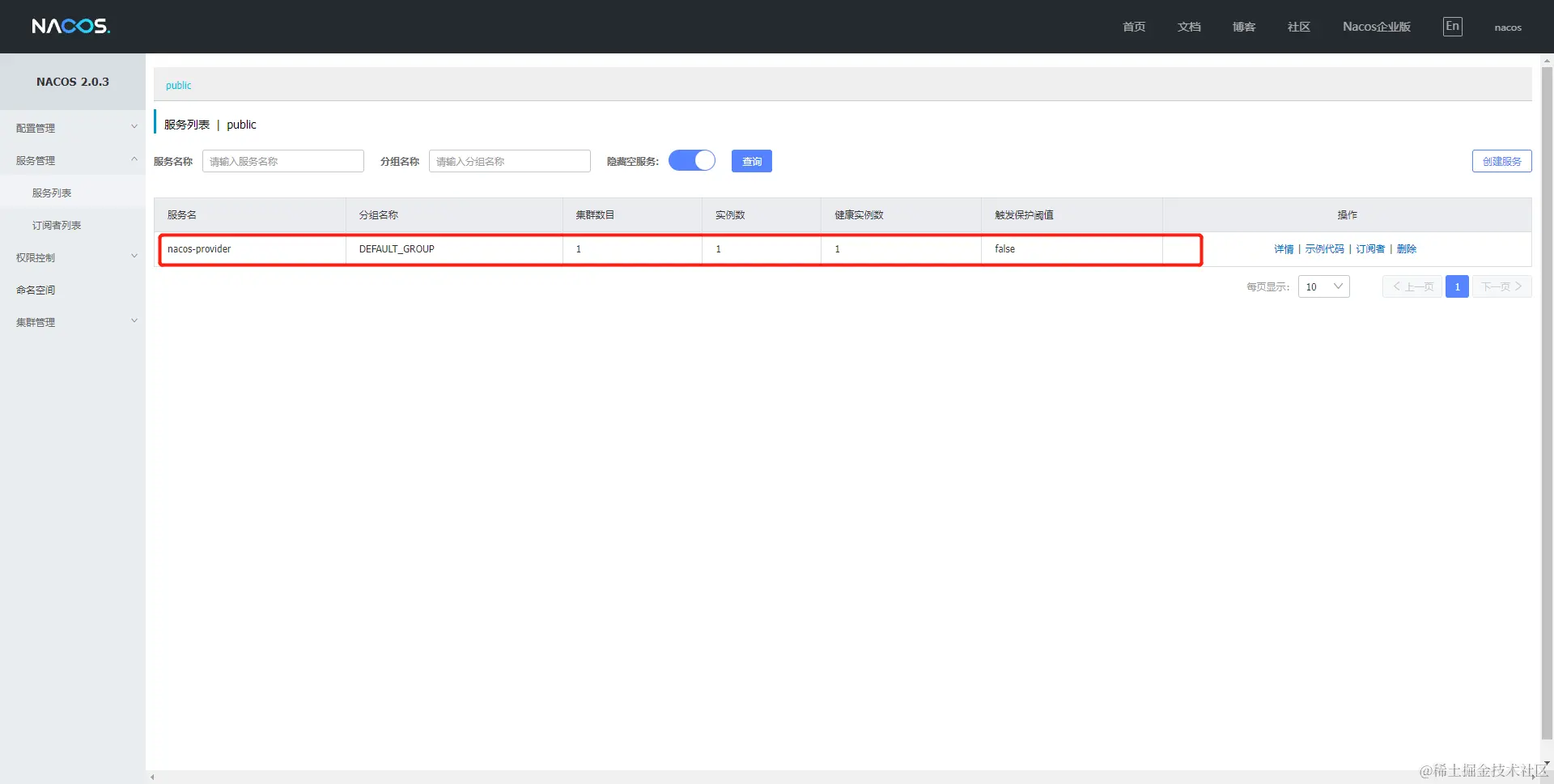
Task: Select the public namespace tab
Action: pos(179,85)
